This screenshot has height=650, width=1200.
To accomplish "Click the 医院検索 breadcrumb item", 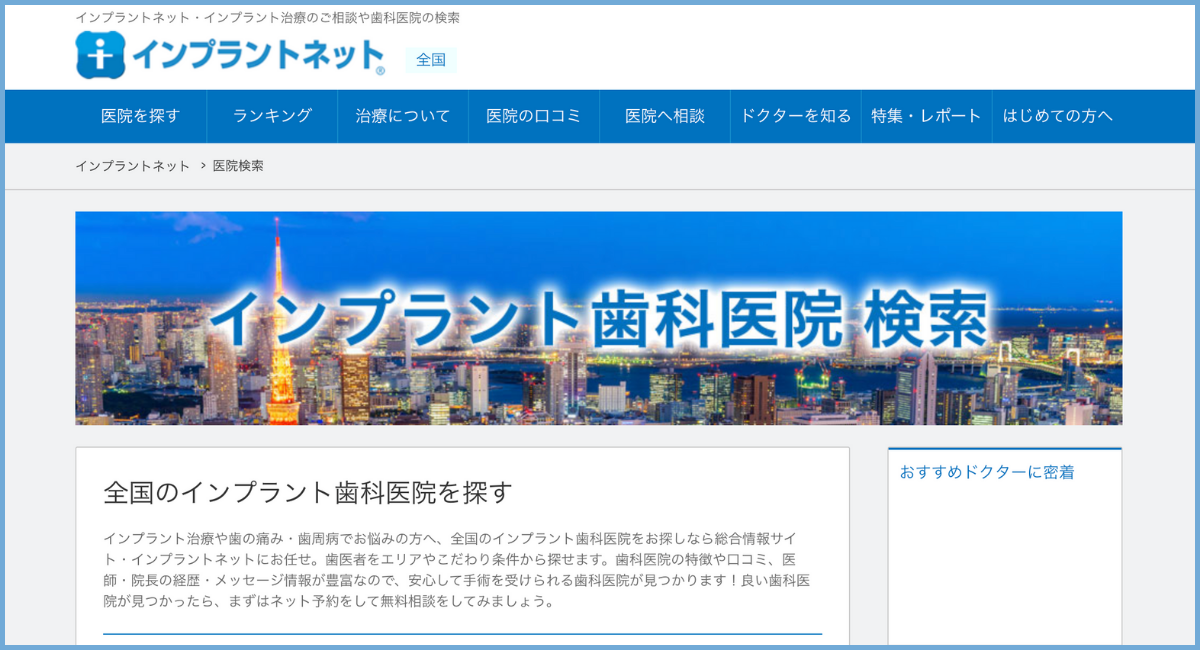I will pos(238,166).
